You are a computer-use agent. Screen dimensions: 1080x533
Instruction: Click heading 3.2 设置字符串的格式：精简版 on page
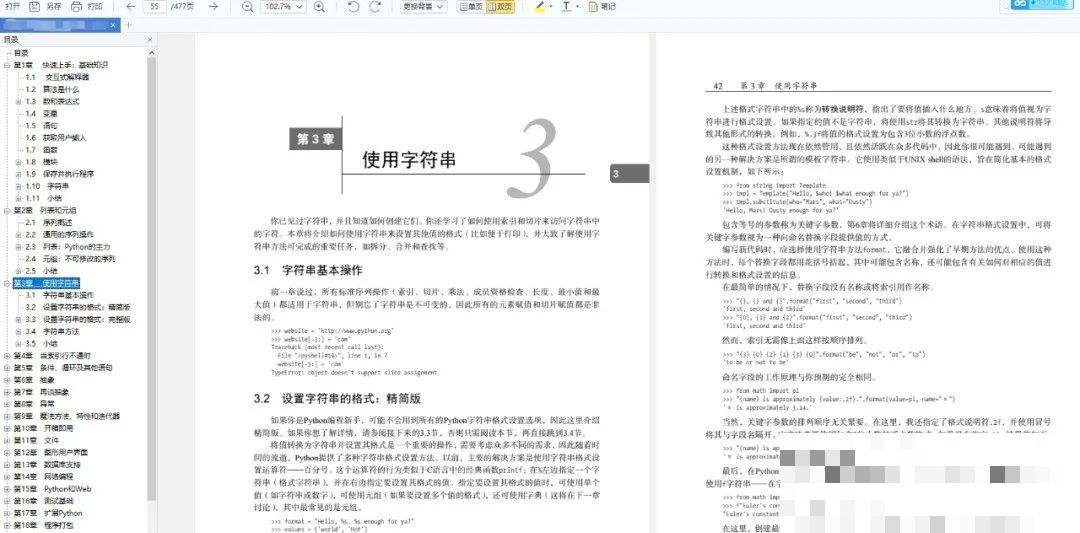pos(337,399)
